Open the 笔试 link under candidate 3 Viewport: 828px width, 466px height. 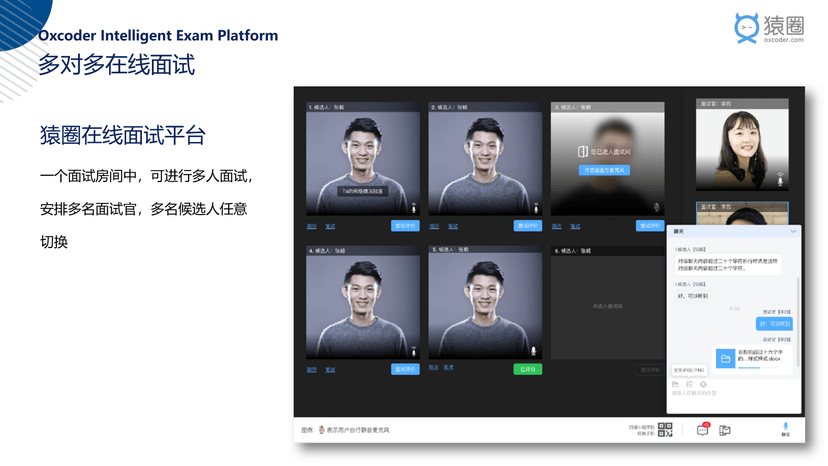pyautogui.click(x=575, y=226)
